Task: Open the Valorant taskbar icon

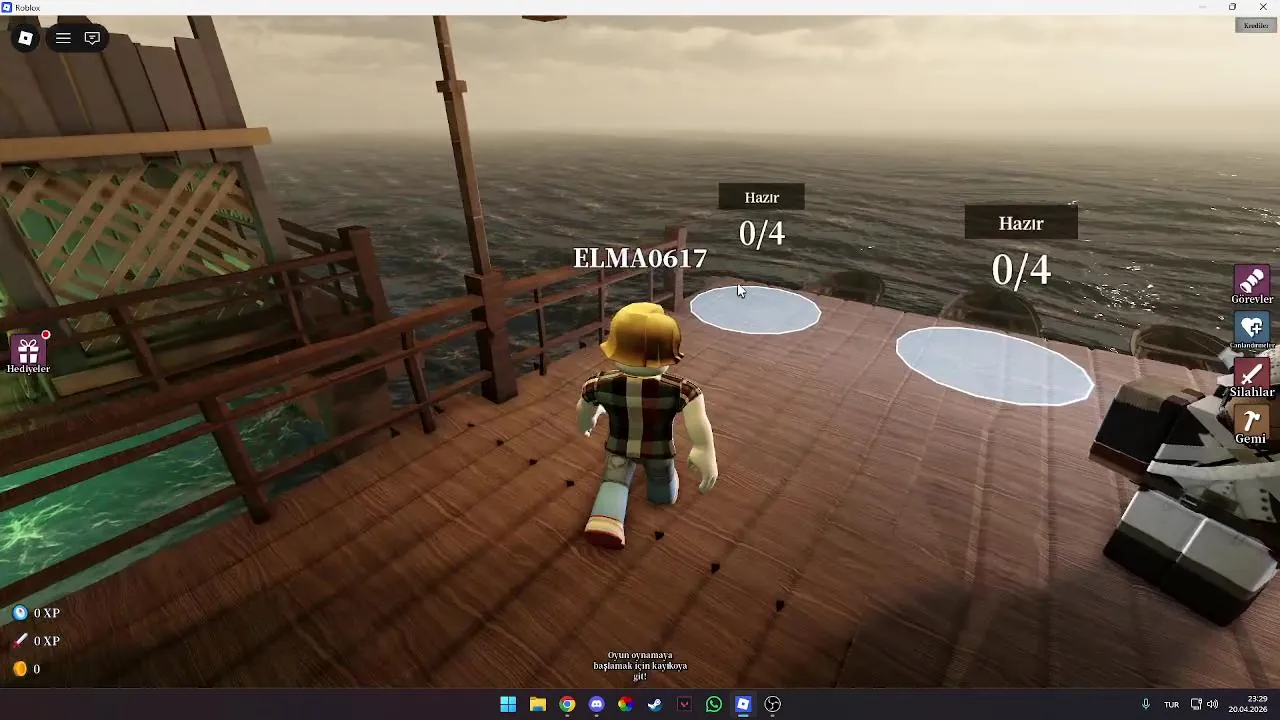Action: point(684,704)
